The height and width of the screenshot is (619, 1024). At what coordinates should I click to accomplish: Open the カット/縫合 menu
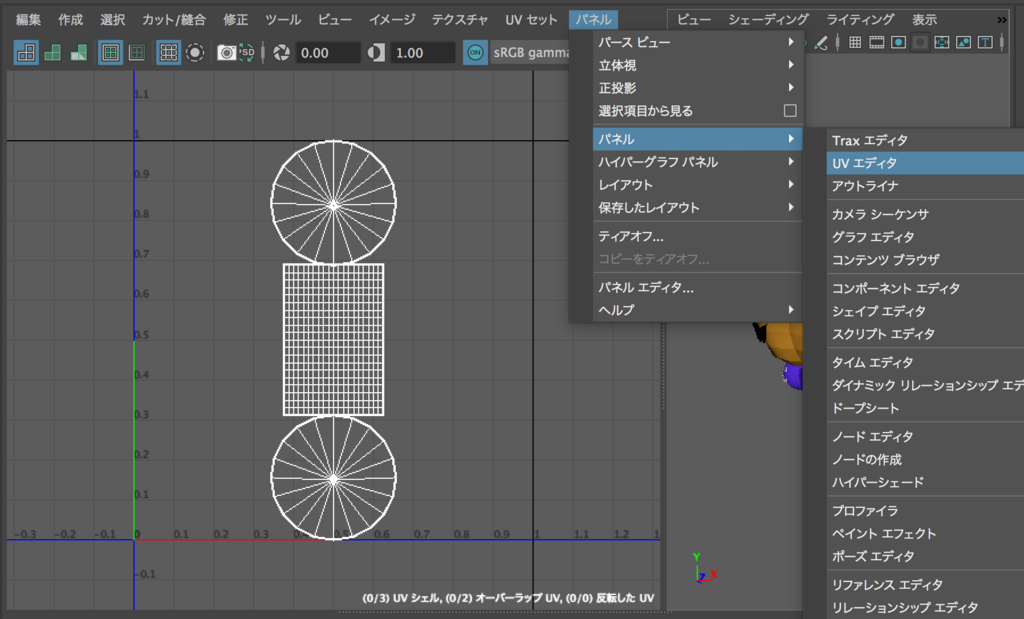(174, 20)
